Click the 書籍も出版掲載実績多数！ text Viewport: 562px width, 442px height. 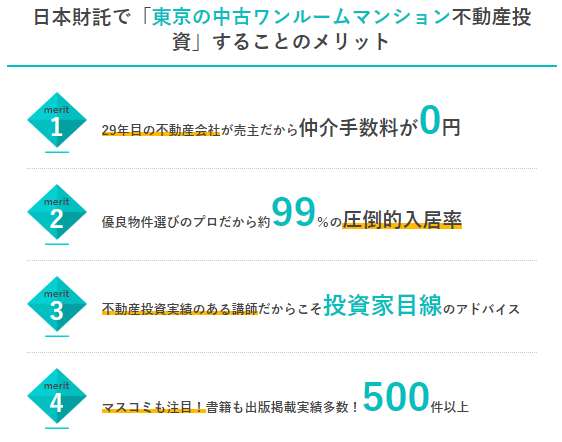[282, 407]
